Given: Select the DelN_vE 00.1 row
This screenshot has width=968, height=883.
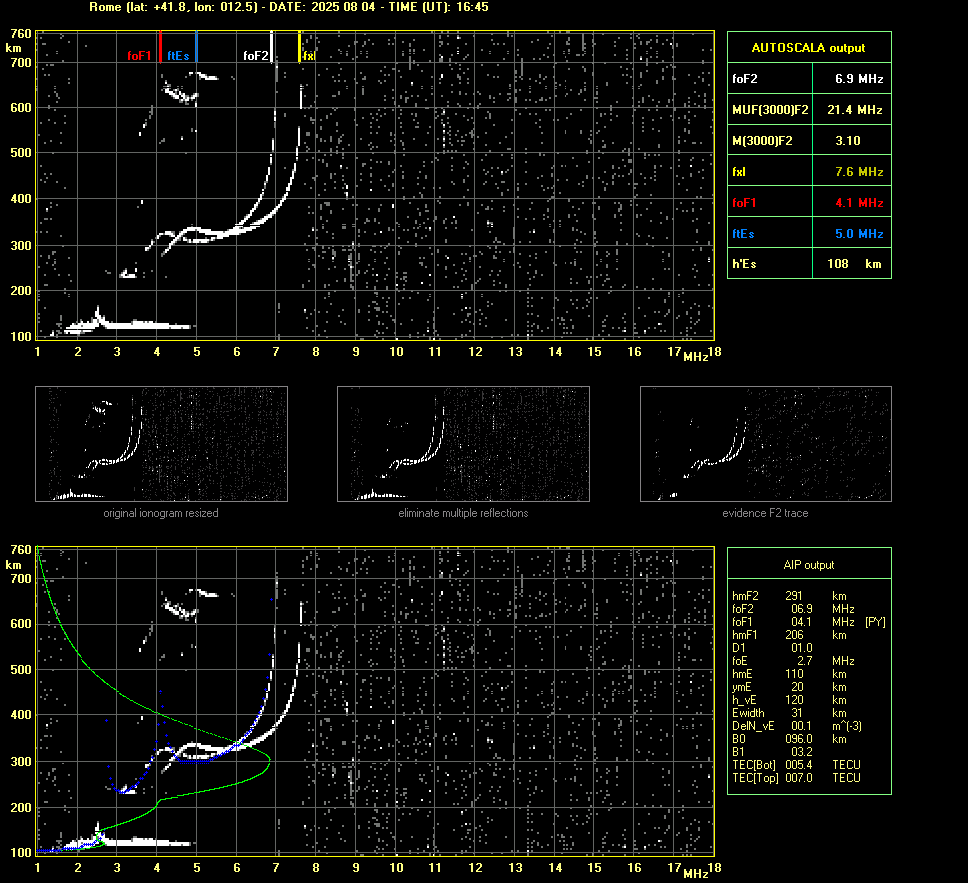Looking at the screenshot, I should [797, 726].
